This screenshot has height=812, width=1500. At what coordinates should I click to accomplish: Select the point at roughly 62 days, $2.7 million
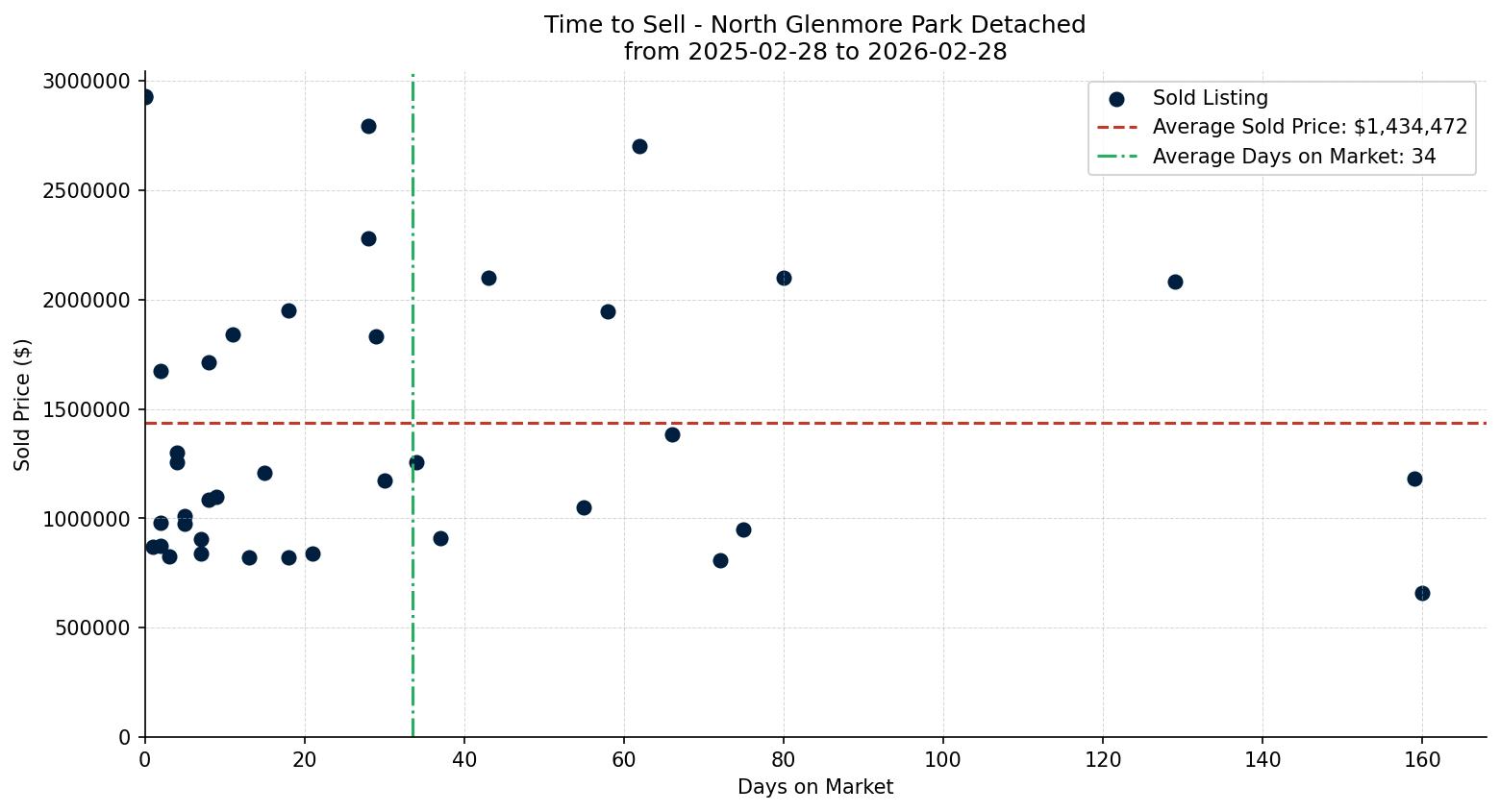click(x=640, y=146)
